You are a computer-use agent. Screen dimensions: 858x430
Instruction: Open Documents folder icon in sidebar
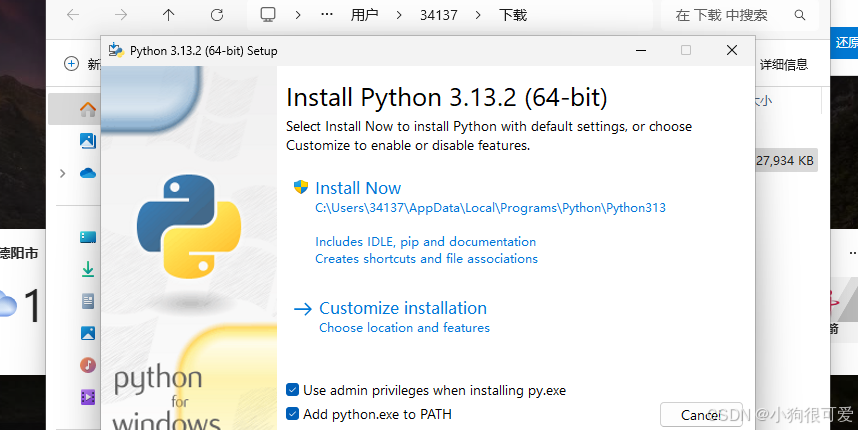88,301
